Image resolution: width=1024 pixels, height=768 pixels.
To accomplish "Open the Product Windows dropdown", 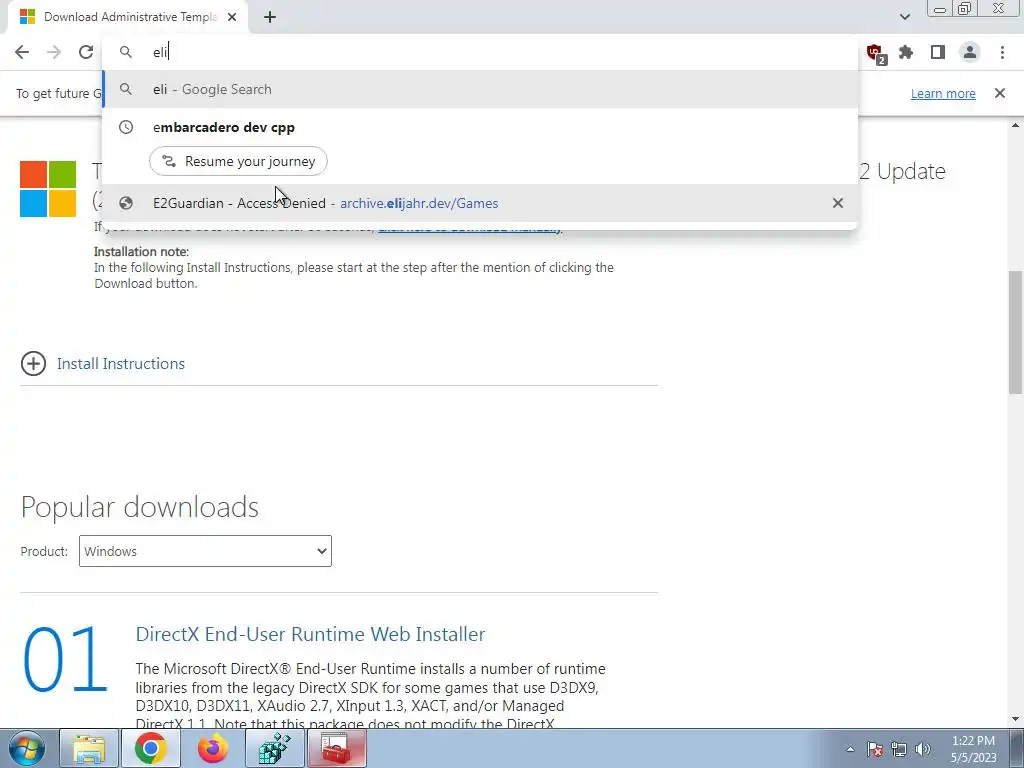I will (x=205, y=551).
